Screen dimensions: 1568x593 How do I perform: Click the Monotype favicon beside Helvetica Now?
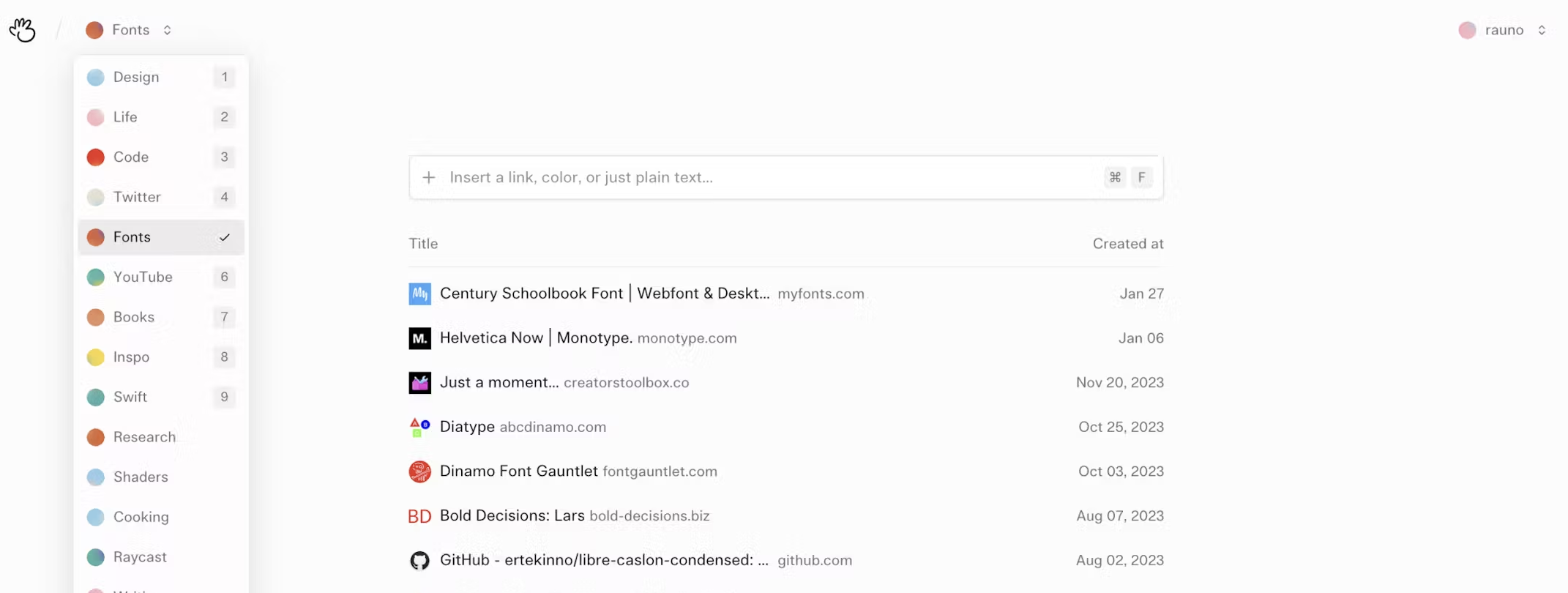point(419,338)
